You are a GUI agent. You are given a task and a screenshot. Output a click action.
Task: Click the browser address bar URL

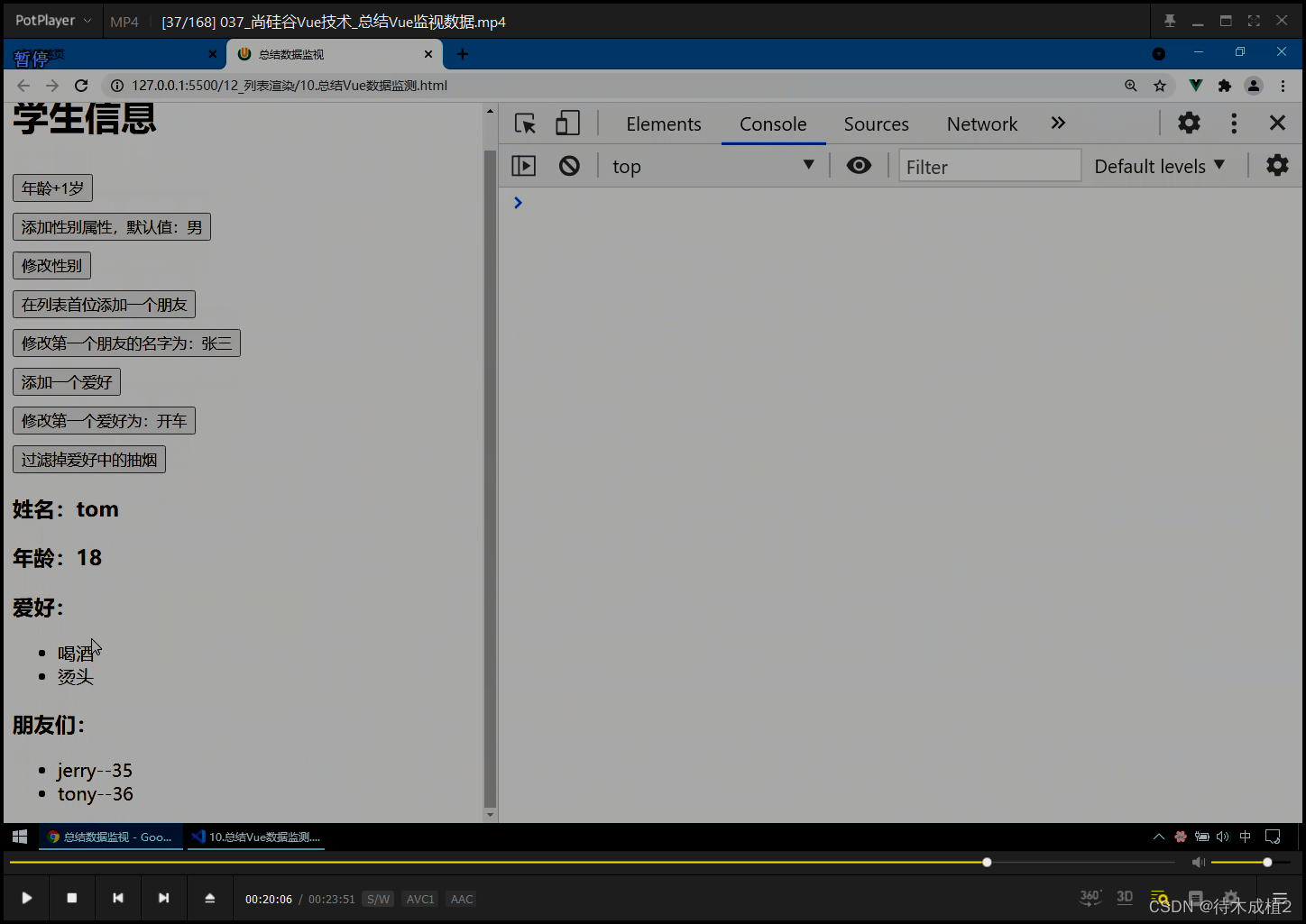click(x=290, y=86)
